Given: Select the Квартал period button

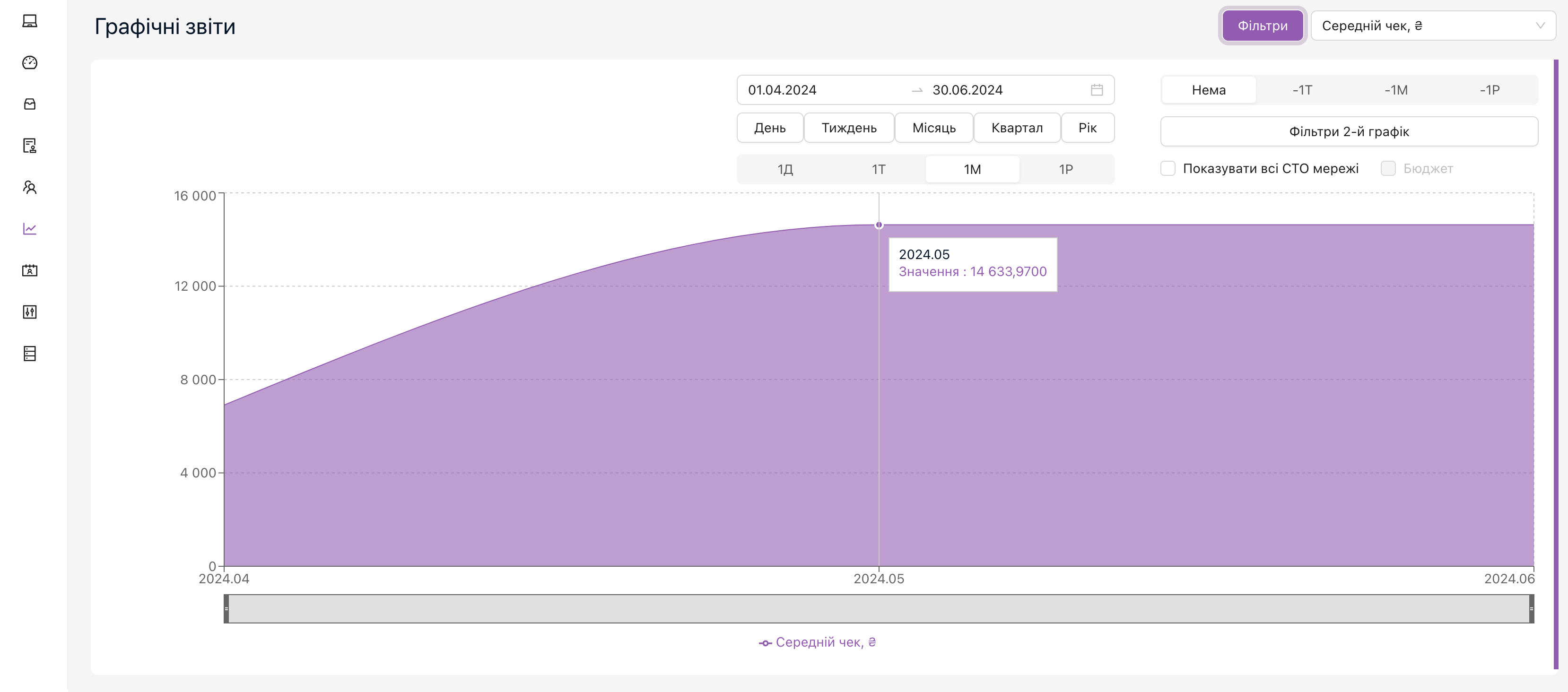Looking at the screenshot, I should [x=1017, y=128].
